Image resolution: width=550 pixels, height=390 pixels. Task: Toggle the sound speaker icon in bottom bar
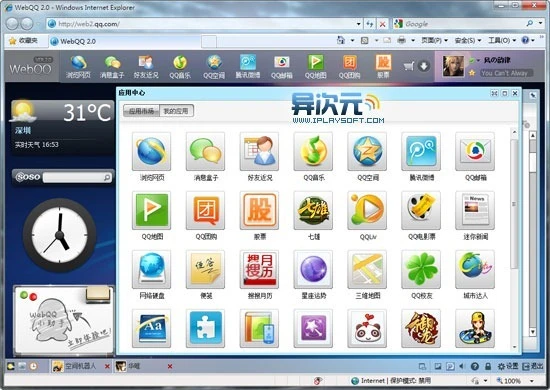(461, 367)
